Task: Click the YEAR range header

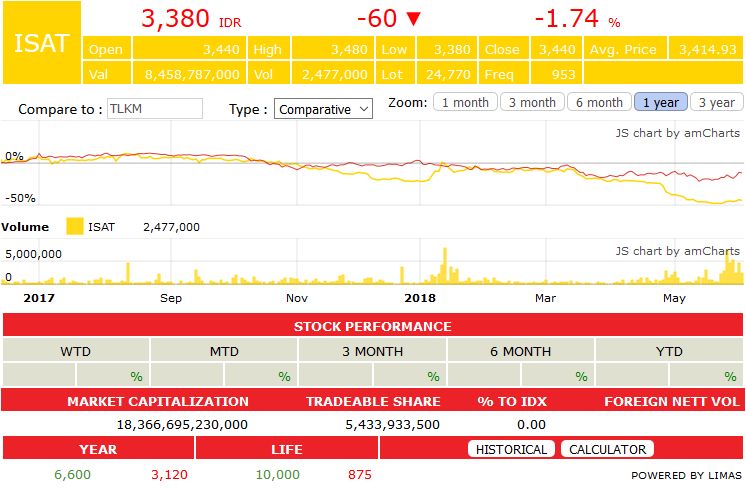Action: click(98, 449)
